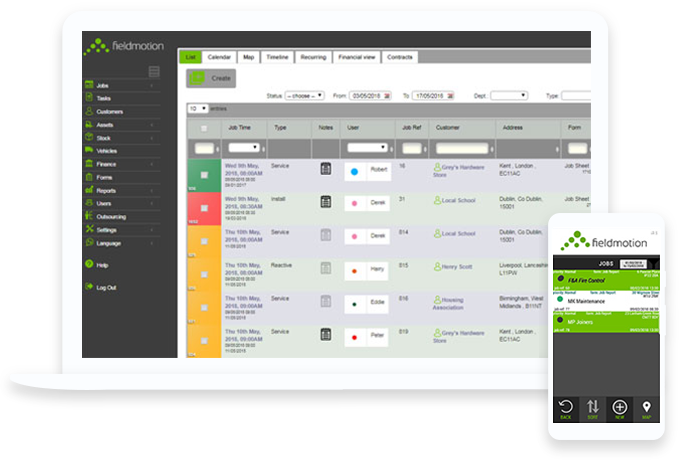This screenshot has width=680, height=460.
Task: Open F&A Fire Control job on phone
Action: [606, 281]
